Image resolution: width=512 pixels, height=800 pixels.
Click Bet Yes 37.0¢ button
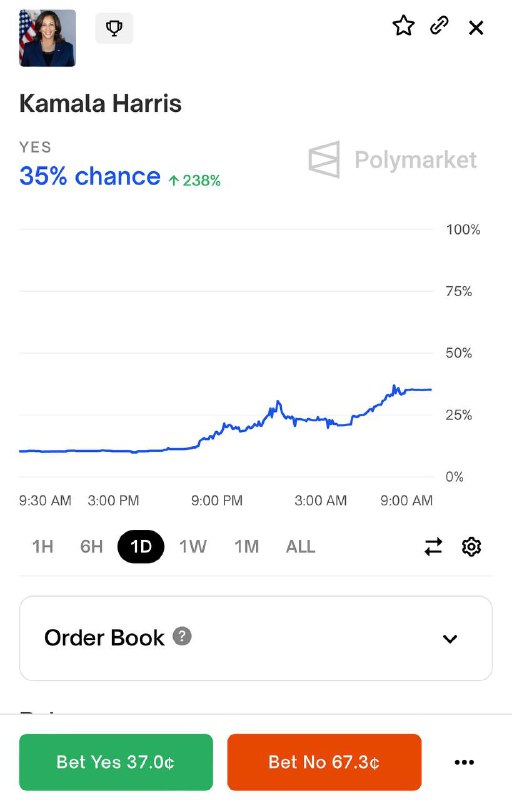tap(116, 762)
